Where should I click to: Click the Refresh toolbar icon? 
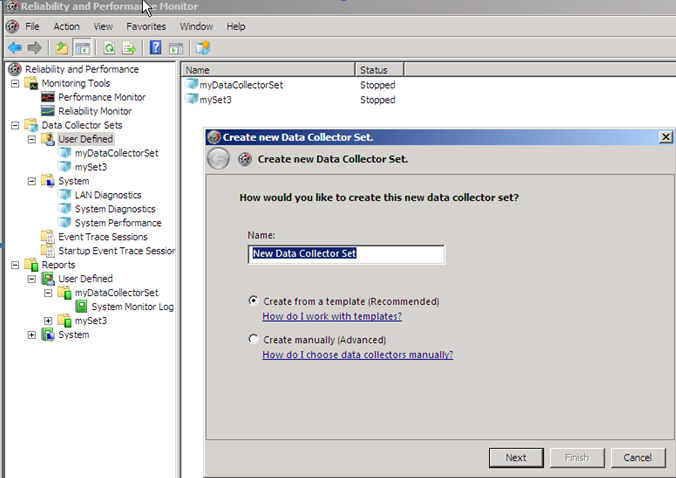pos(109,47)
